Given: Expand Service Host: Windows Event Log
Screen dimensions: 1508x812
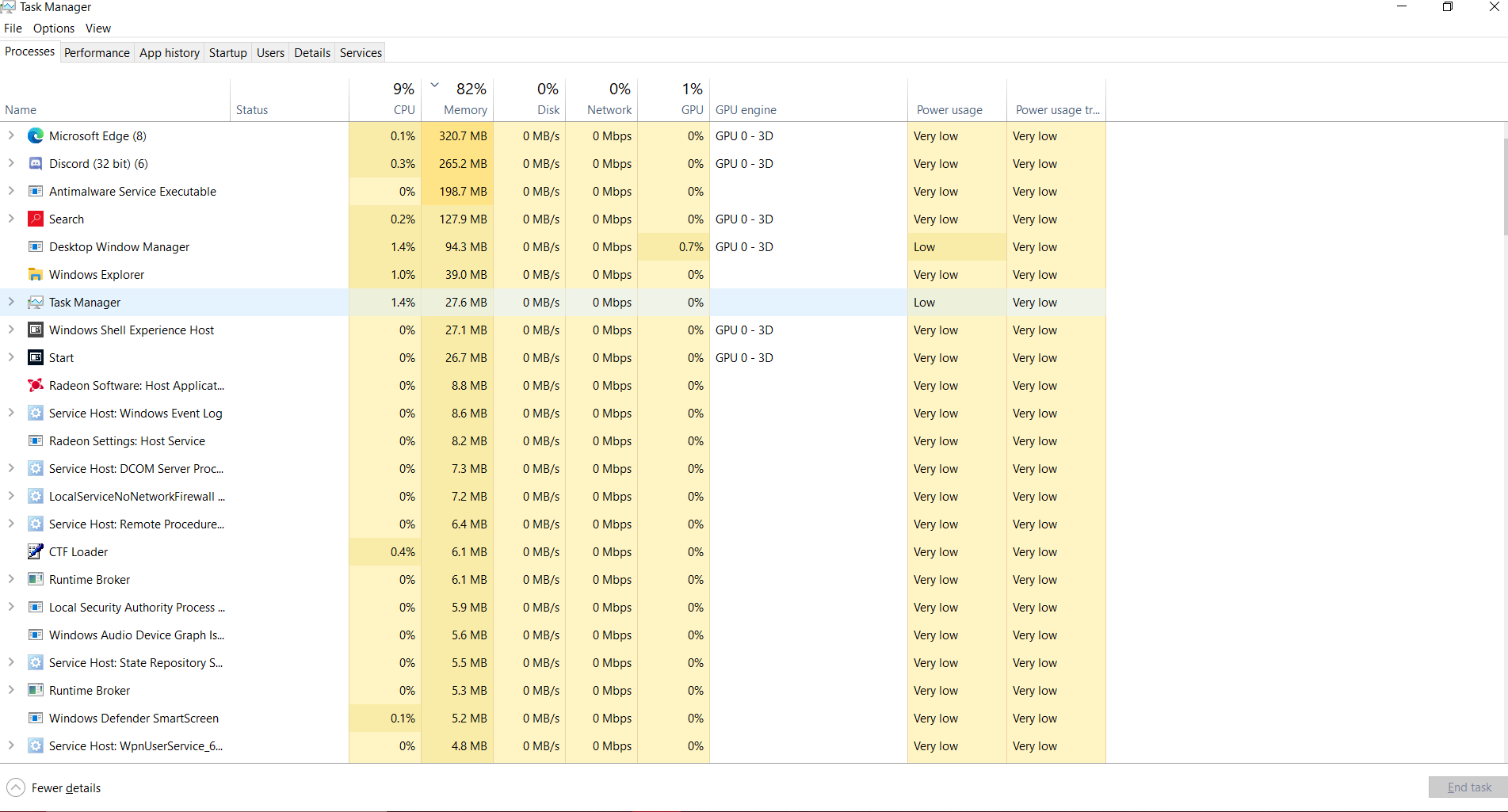Looking at the screenshot, I should pyautogui.click(x=11, y=414).
